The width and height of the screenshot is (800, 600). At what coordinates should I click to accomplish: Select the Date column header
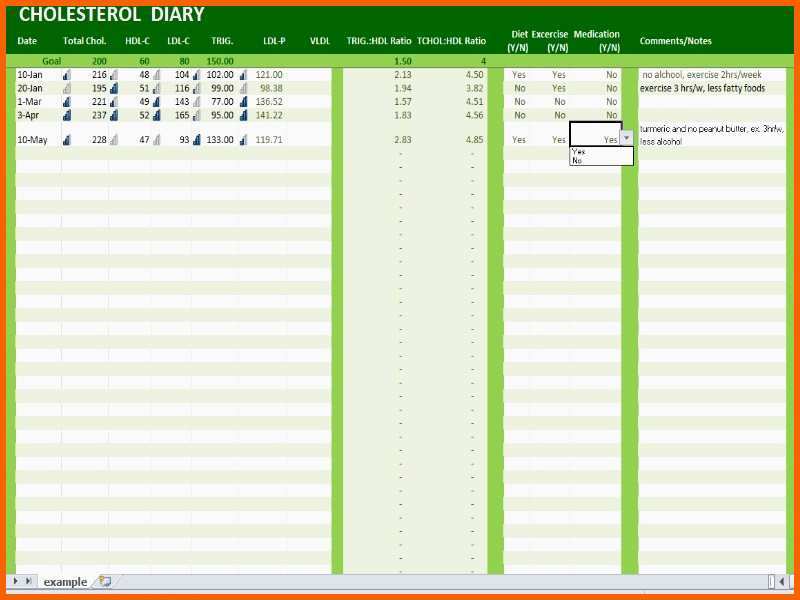(27, 41)
